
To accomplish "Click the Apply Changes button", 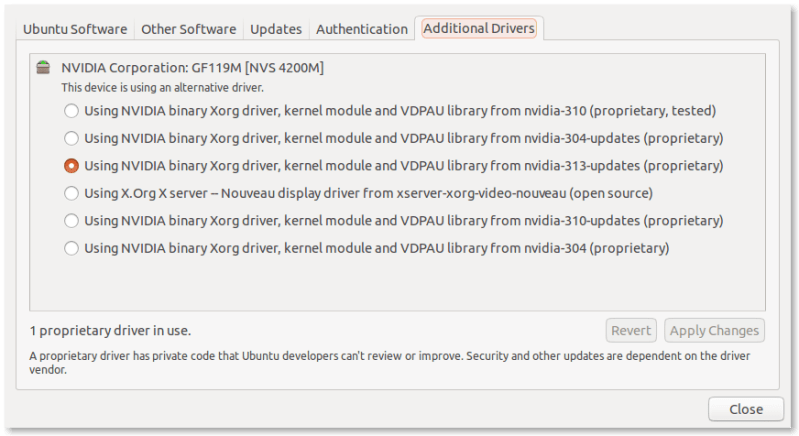I will (x=714, y=331).
